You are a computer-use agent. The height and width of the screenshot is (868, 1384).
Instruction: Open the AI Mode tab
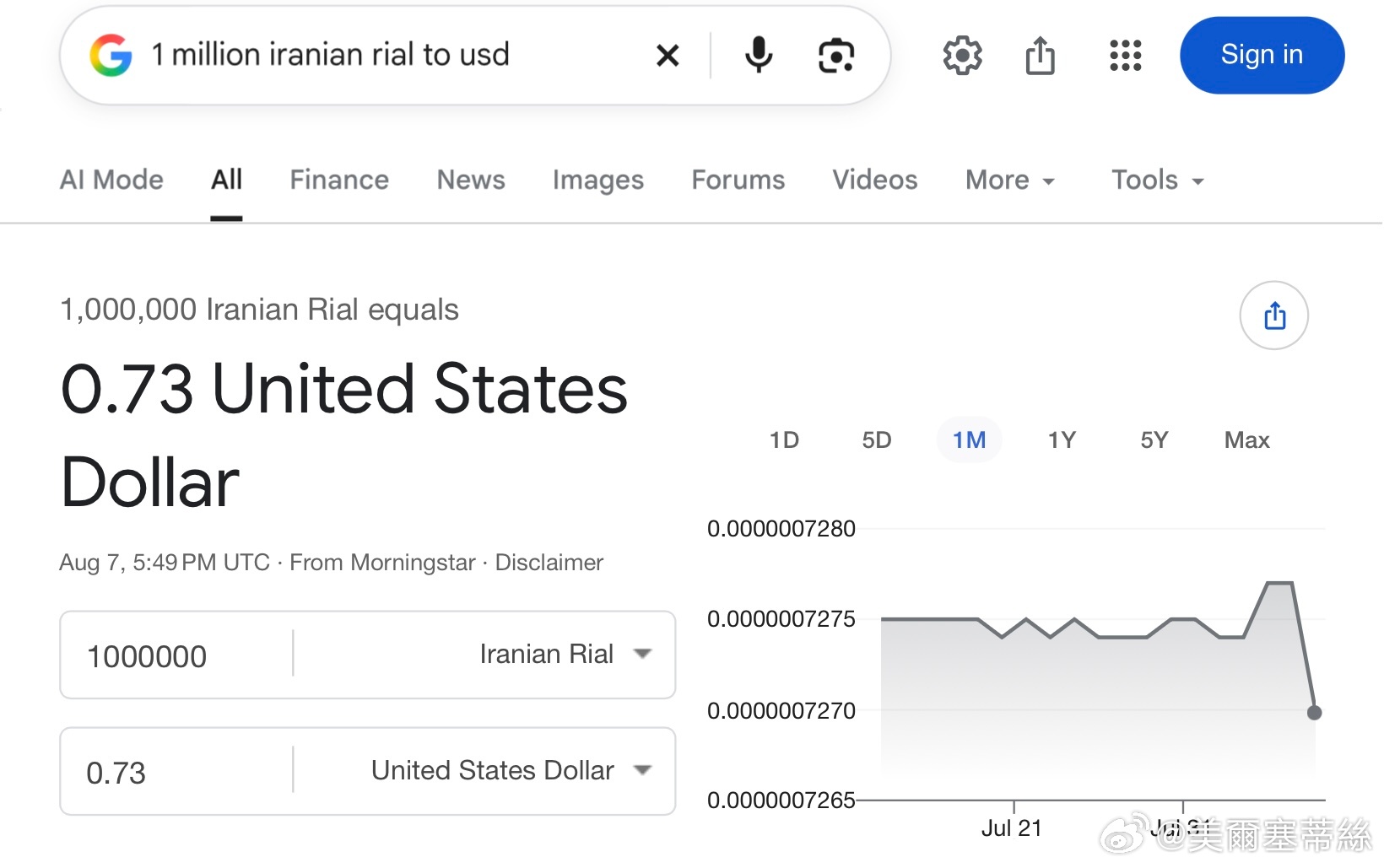[x=111, y=180]
